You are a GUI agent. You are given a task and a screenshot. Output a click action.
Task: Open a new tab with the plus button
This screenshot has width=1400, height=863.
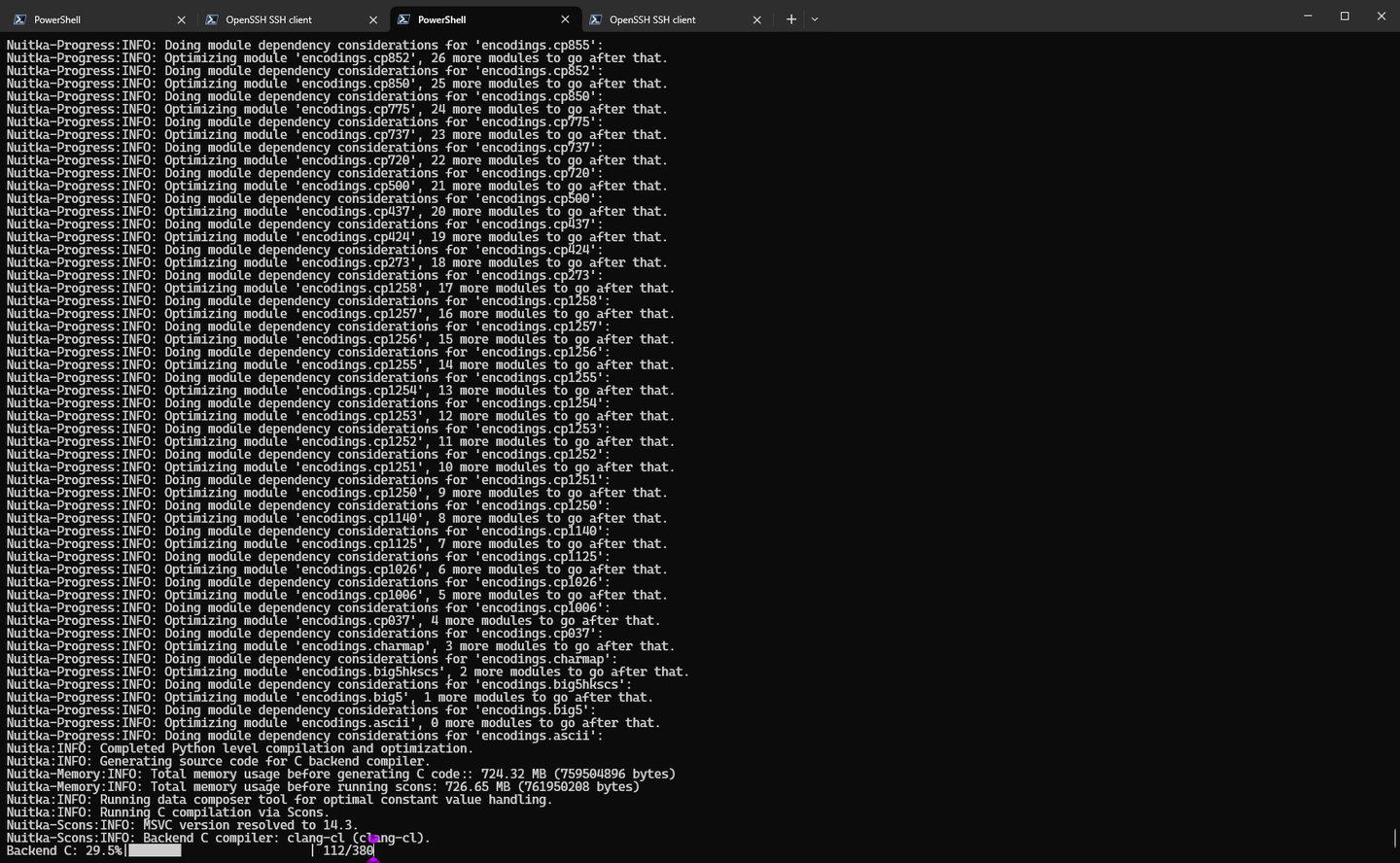tap(791, 19)
